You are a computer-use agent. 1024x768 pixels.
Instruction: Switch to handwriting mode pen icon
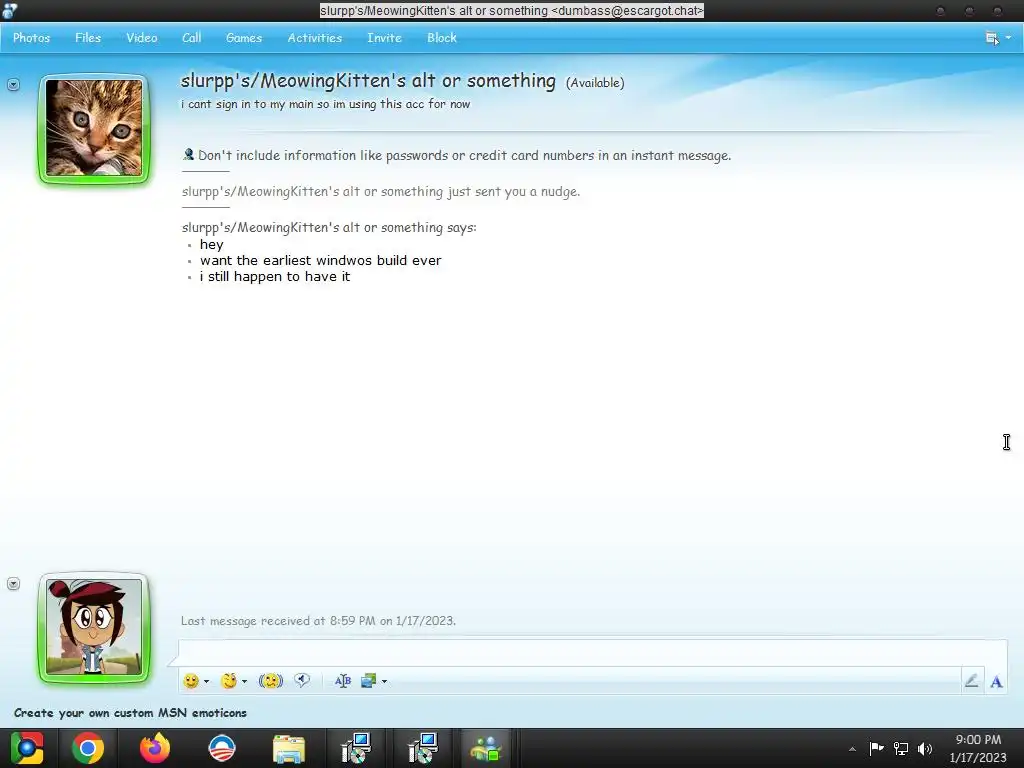point(972,681)
